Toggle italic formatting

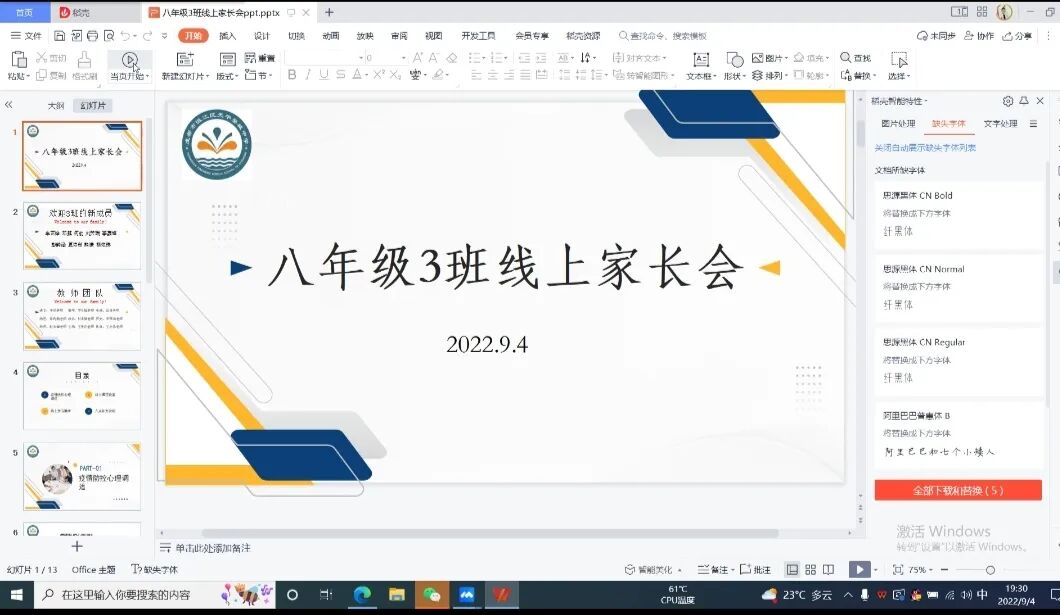(x=307, y=75)
